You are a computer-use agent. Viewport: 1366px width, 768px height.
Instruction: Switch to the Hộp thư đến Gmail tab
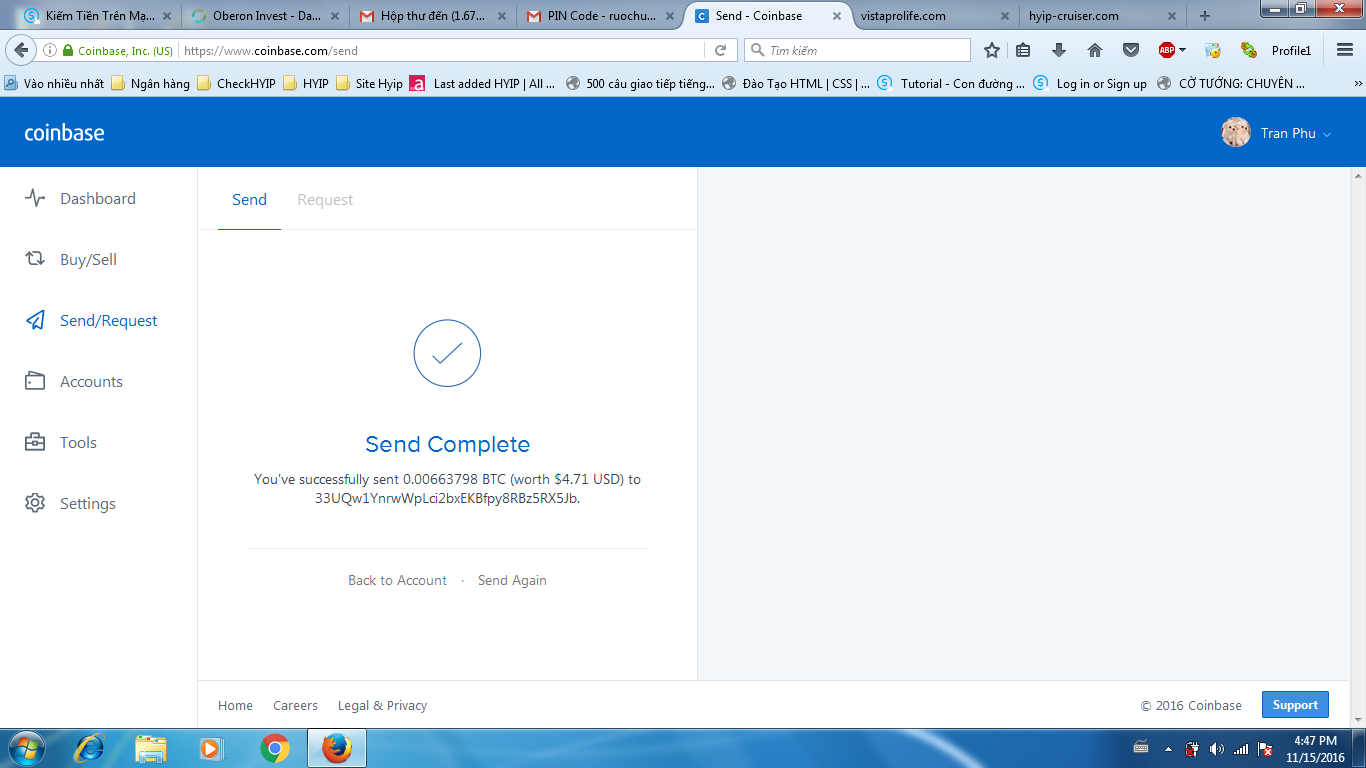tap(432, 16)
